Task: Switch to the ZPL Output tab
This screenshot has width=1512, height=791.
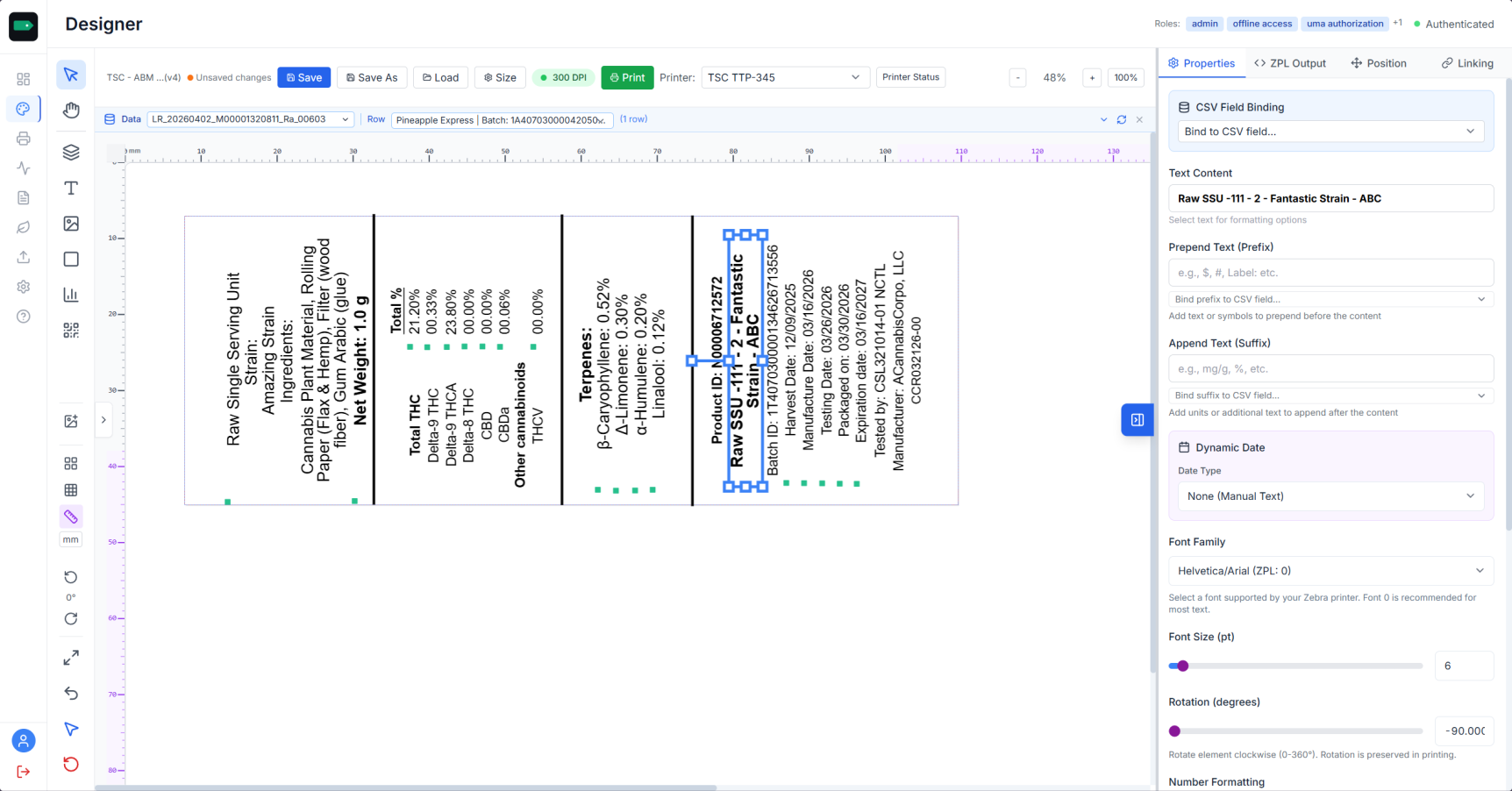Action: pos(1289,63)
